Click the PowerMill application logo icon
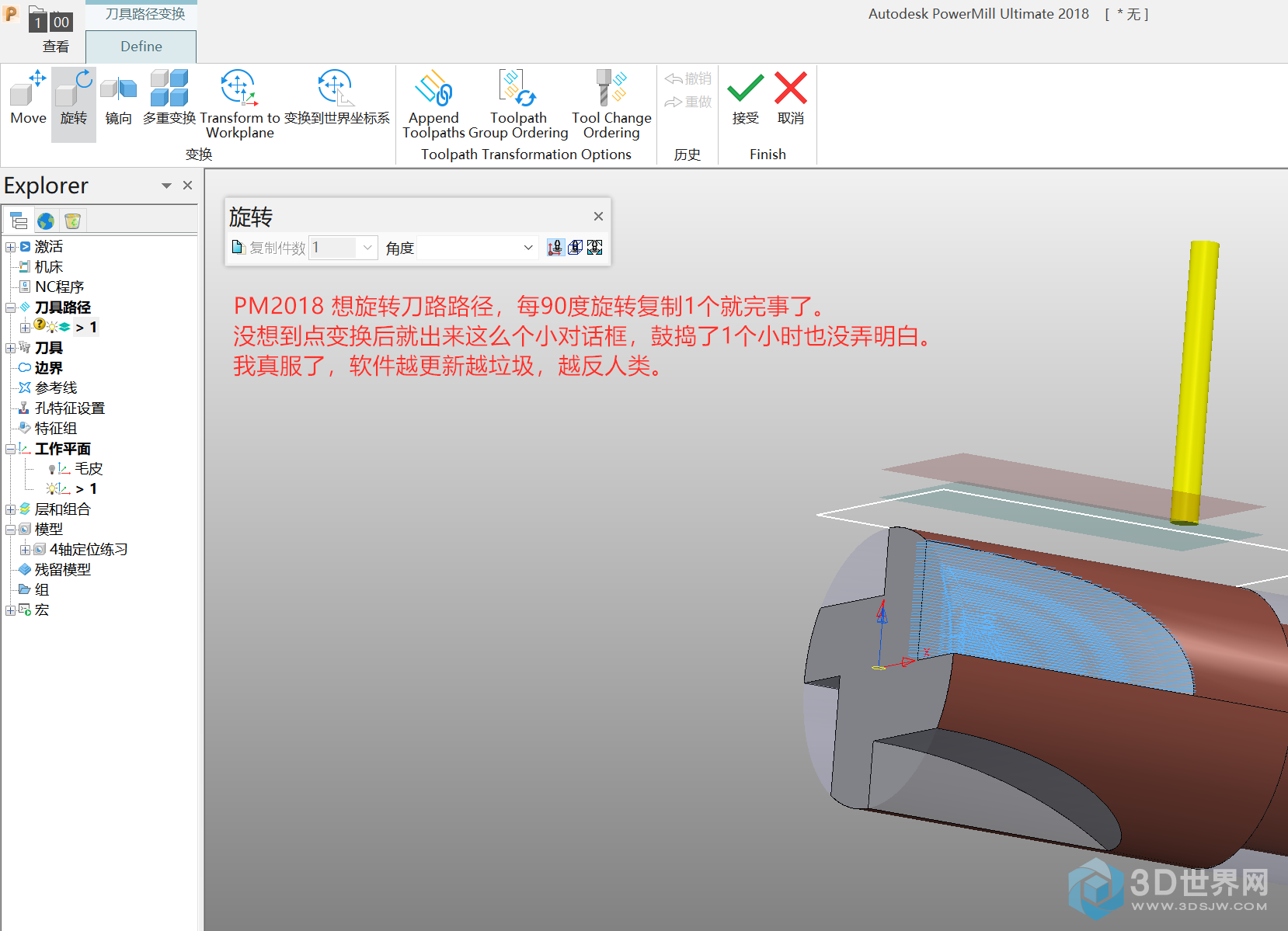 pos(11,13)
